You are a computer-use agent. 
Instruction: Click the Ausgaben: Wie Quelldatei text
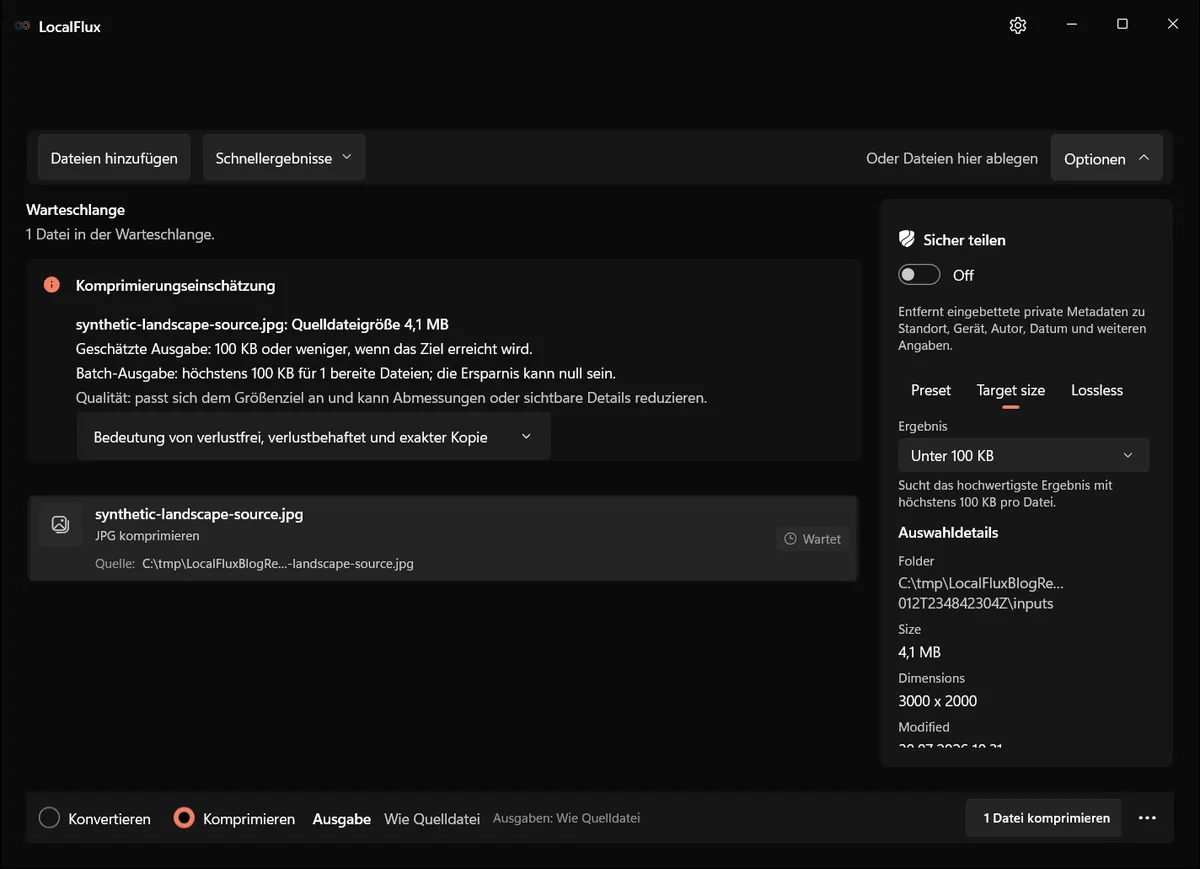pyautogui.click(x=566, y=818)
